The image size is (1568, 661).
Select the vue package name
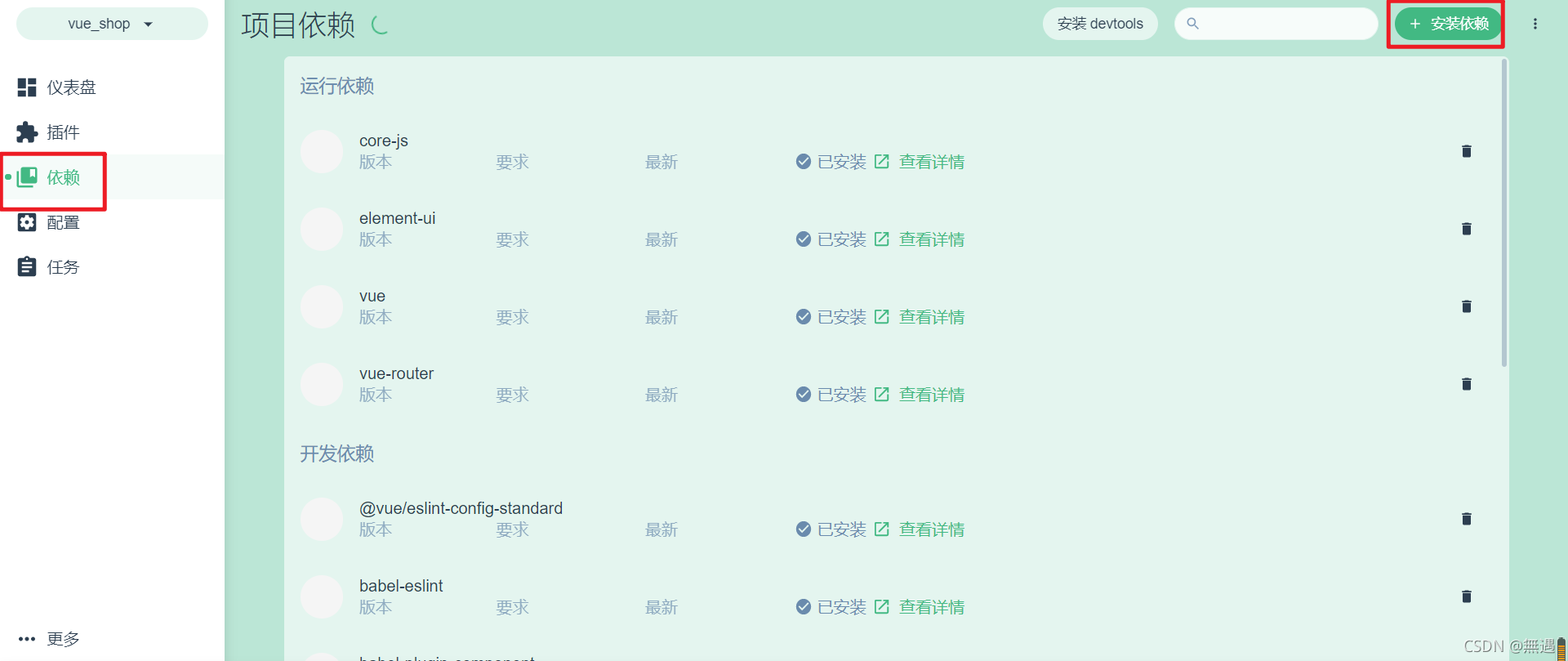pos(372,296)
